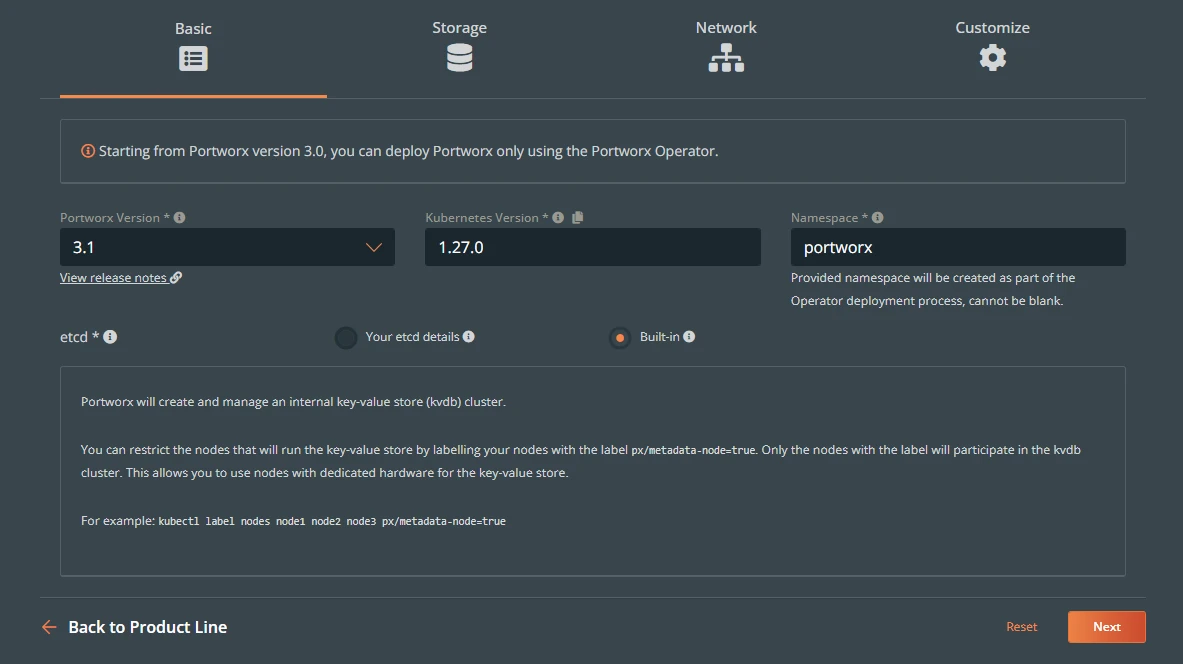Image resolution: width=1183 pixels, height=664 pixels.
Task: Click info icon beside Your etcd details
Action: click(469, 337)
